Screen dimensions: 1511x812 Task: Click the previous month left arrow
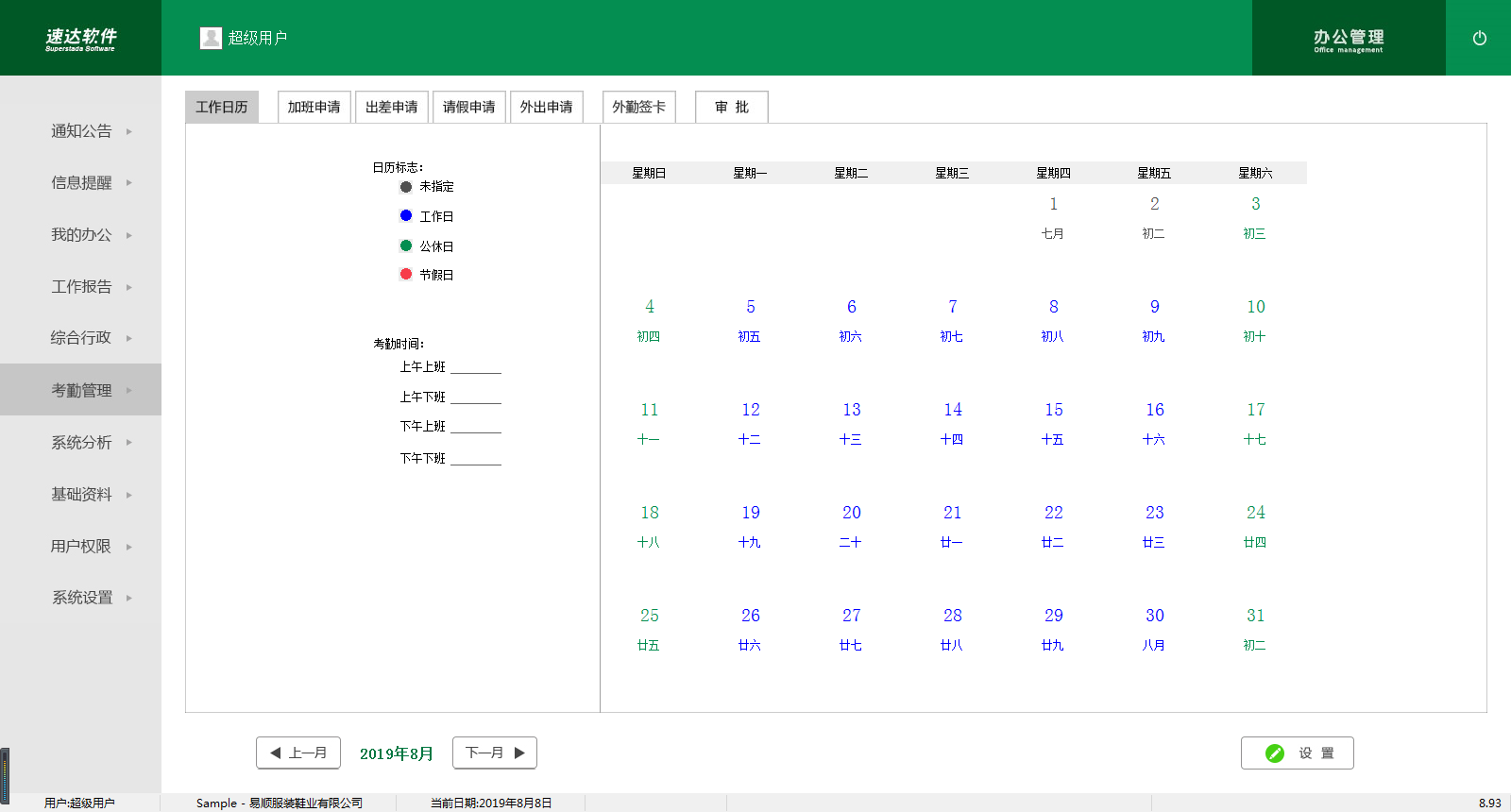coord(276,753)
